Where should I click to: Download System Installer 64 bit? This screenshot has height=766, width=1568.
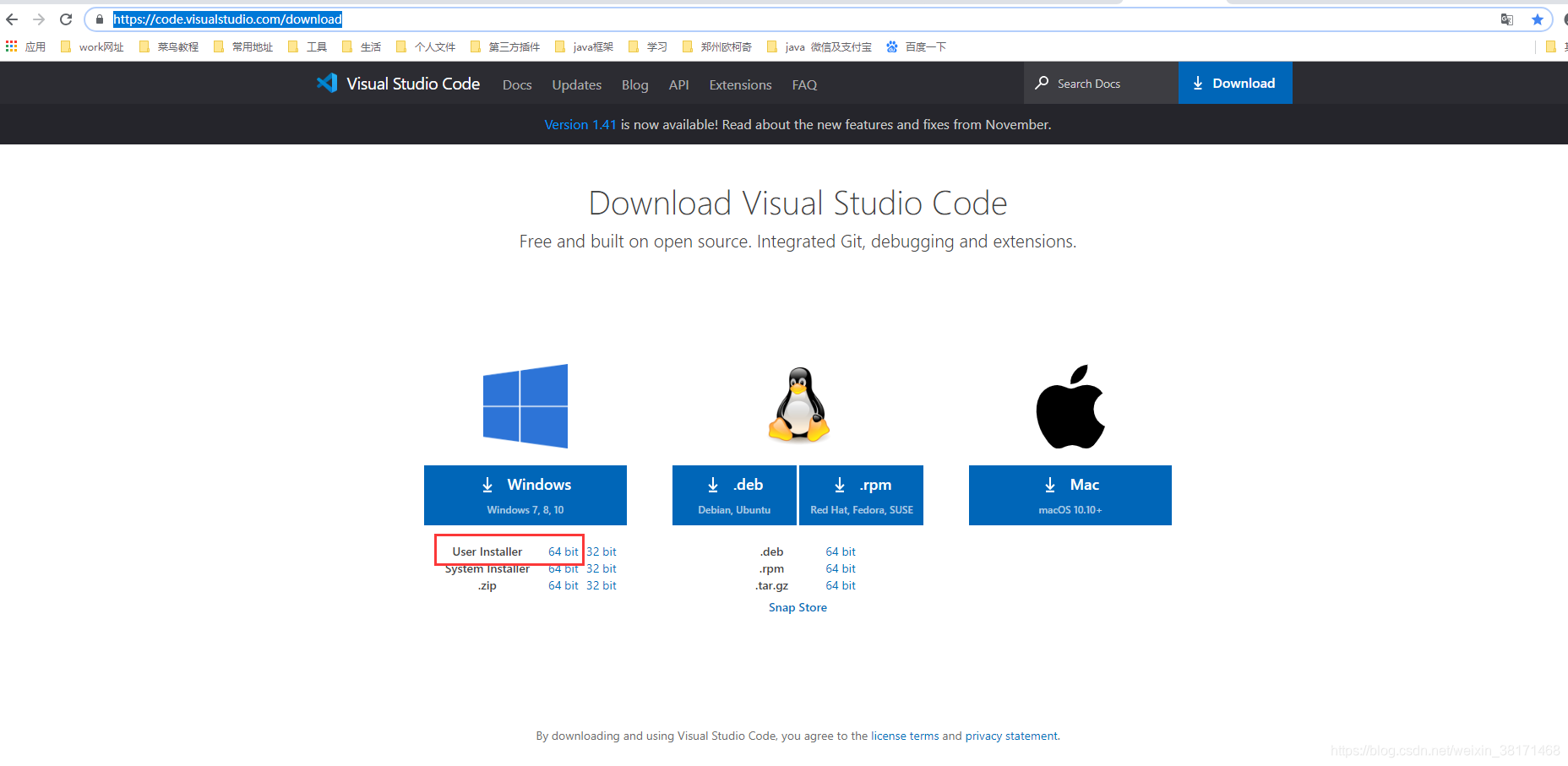click(x=563, y=568)
